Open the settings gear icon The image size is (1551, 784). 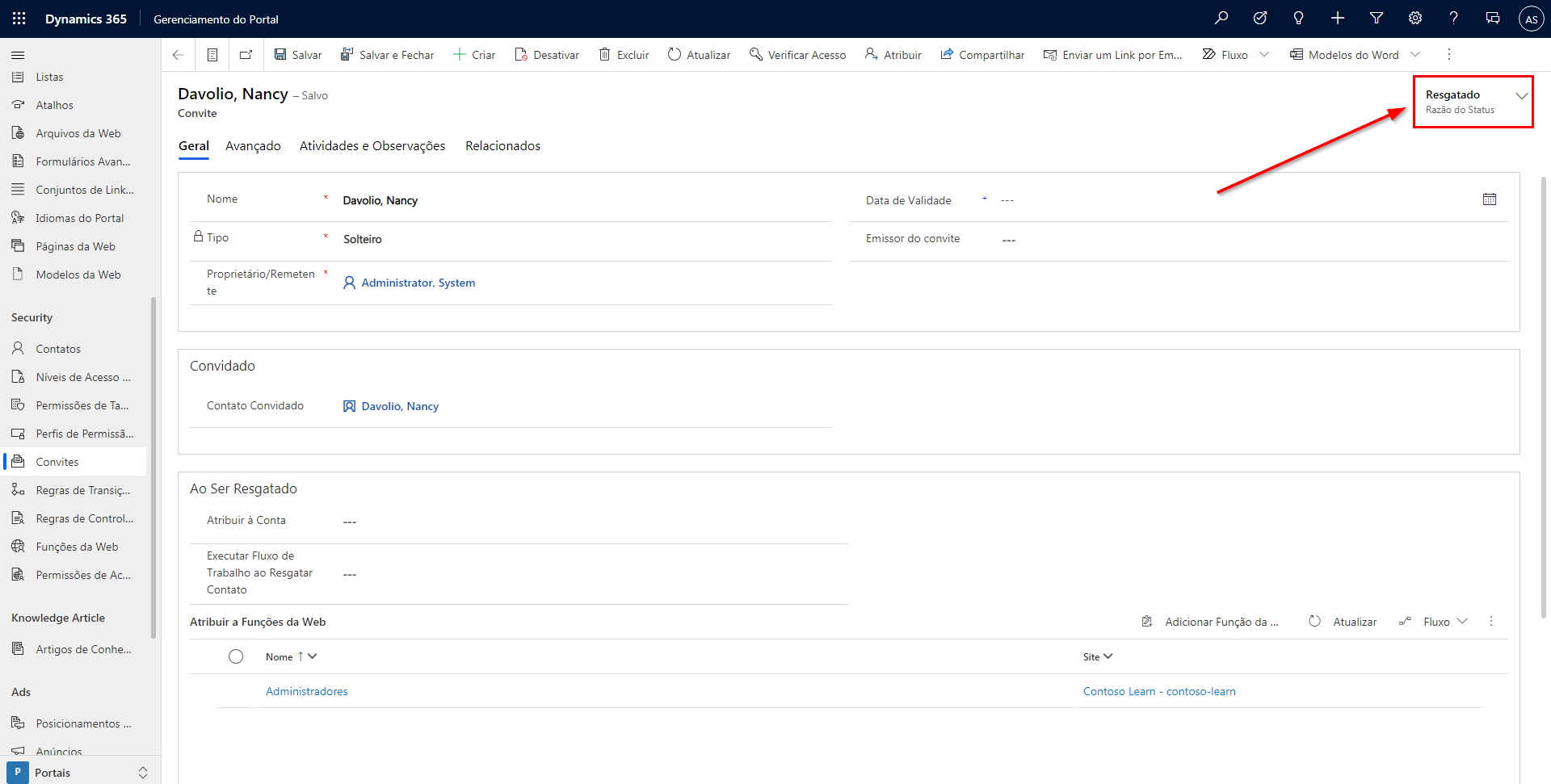1415,19
